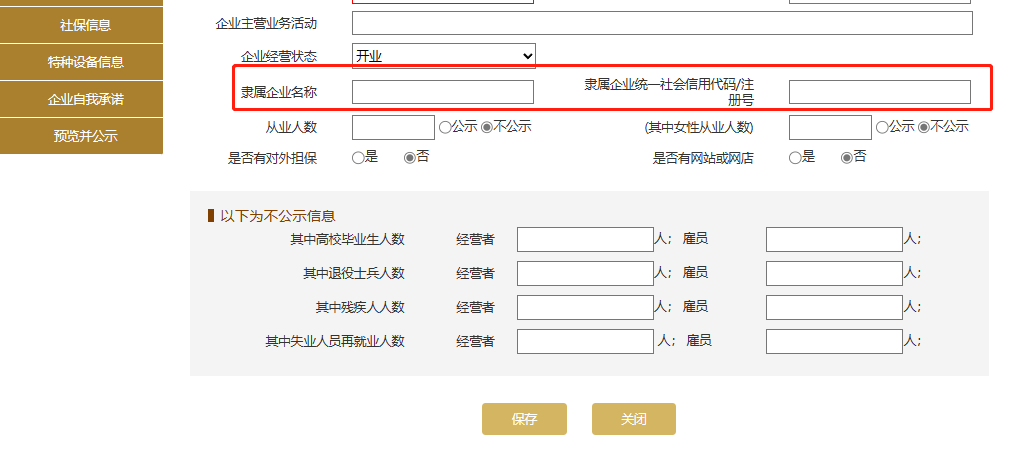Click 雇员 field for 退役士兵人数
This screenshot has width=1024, height=460.
tap(834, 273)
